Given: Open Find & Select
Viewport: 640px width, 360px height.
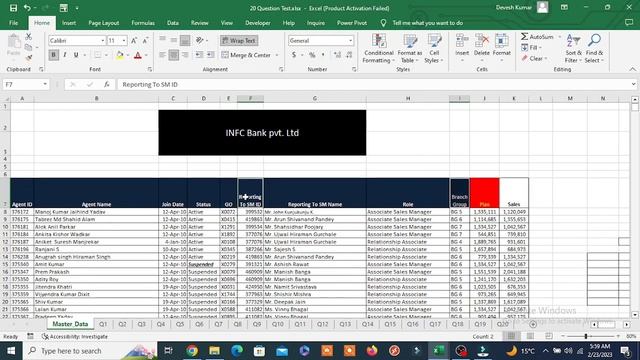Looking at the screenshot, I should pyautogui.click(x=594, y=49).
